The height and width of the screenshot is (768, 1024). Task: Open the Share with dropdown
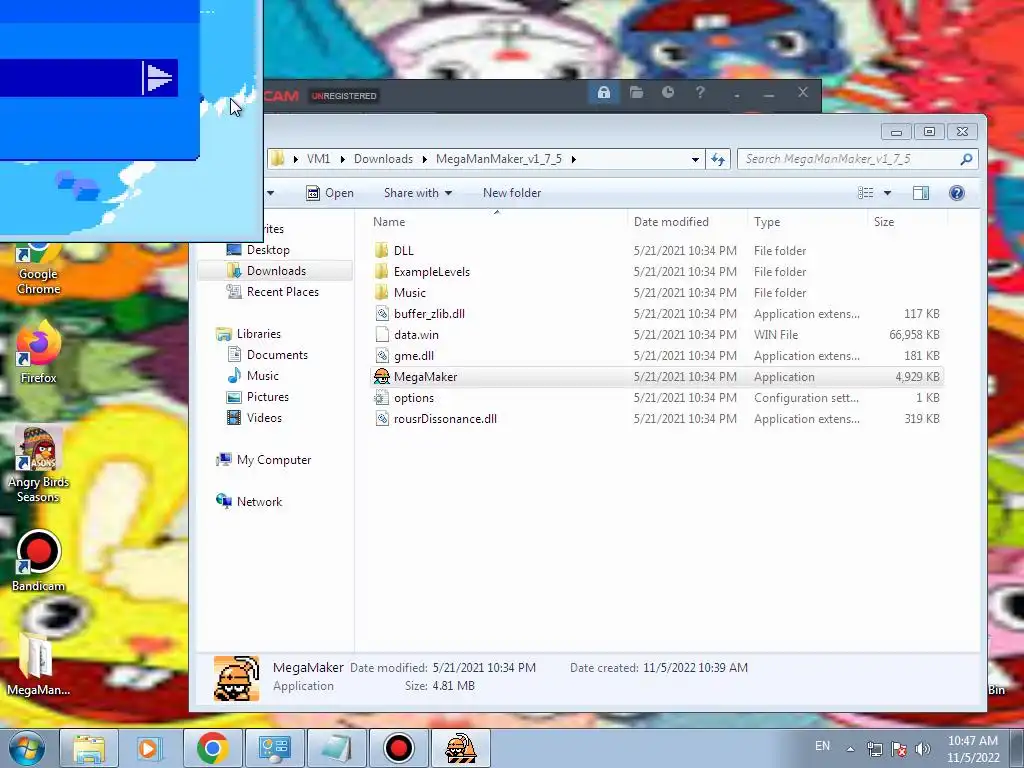418,193
